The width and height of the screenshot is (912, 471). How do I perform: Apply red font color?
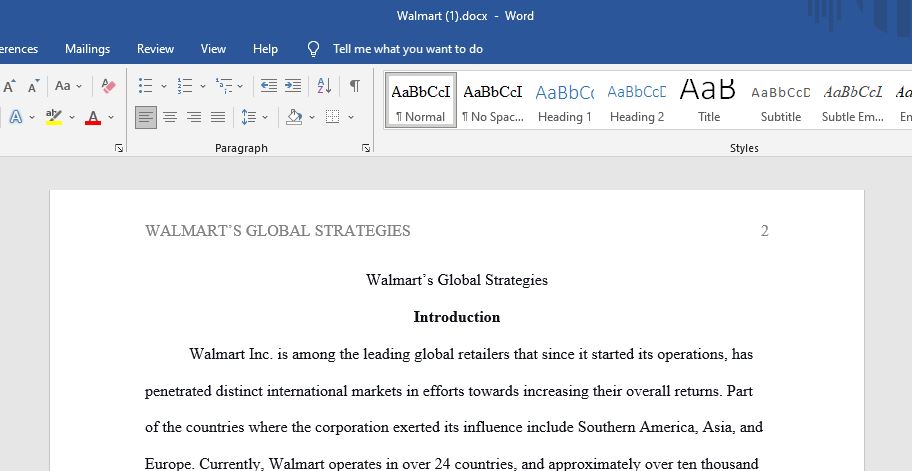click(x=92, y=117)
